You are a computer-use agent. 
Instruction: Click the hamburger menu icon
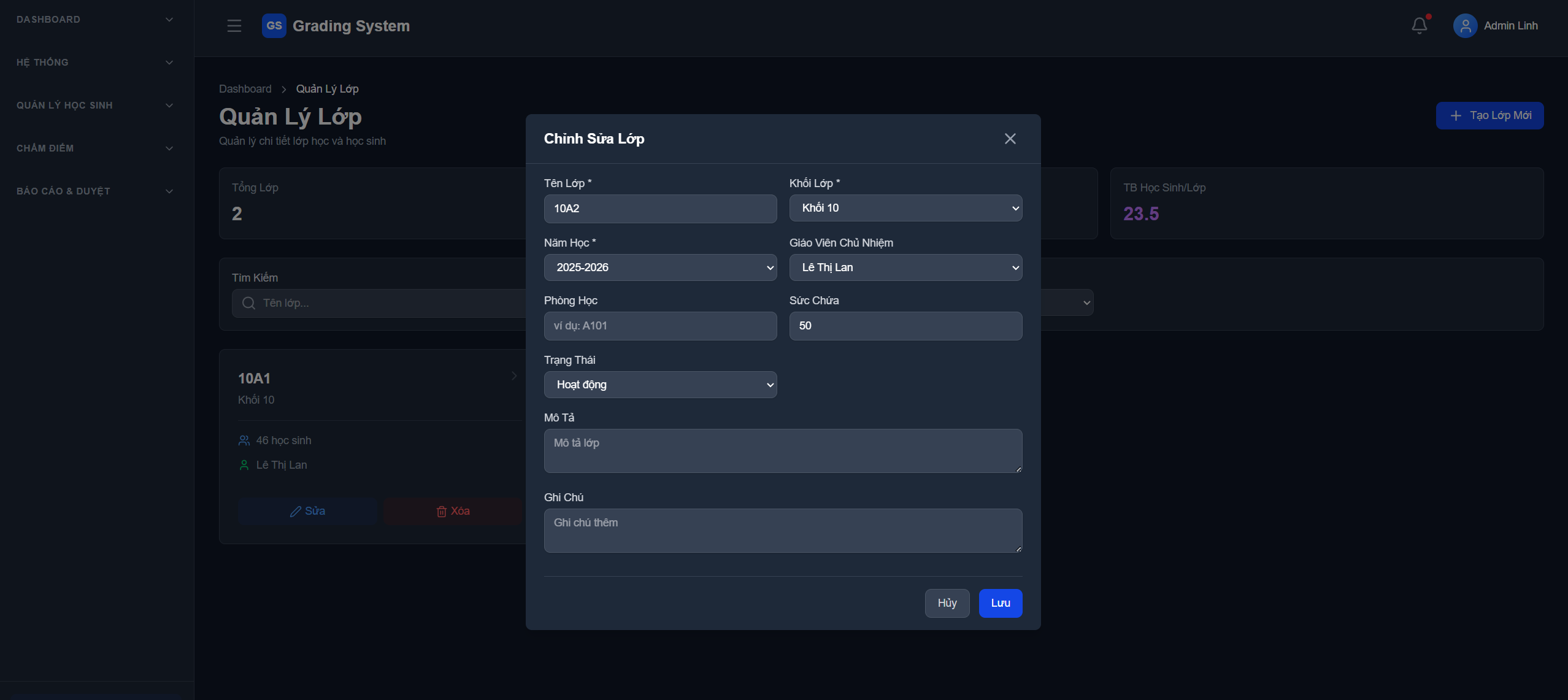[234, 26]
